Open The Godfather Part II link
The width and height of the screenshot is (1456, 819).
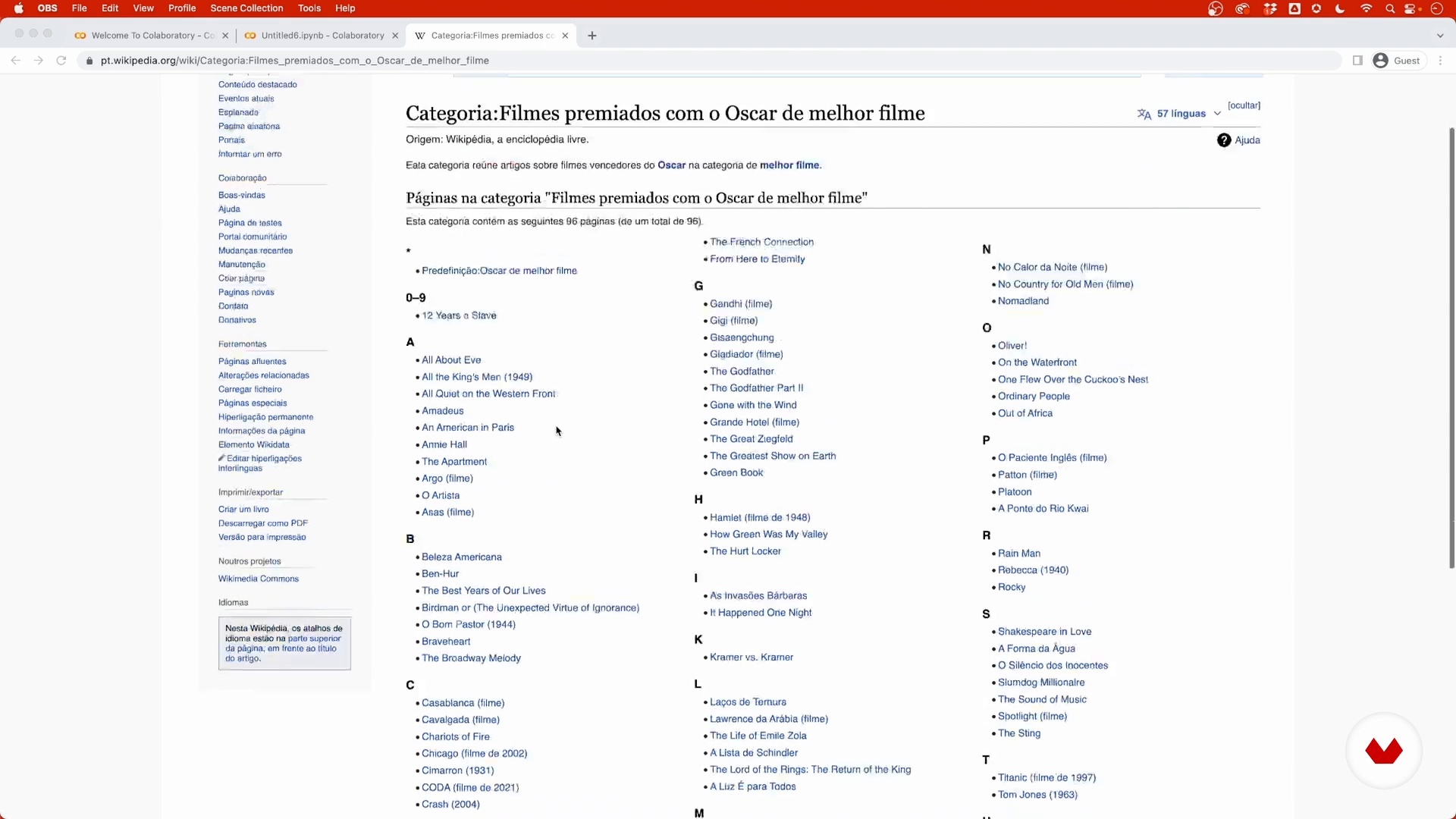tap(756, 388)
